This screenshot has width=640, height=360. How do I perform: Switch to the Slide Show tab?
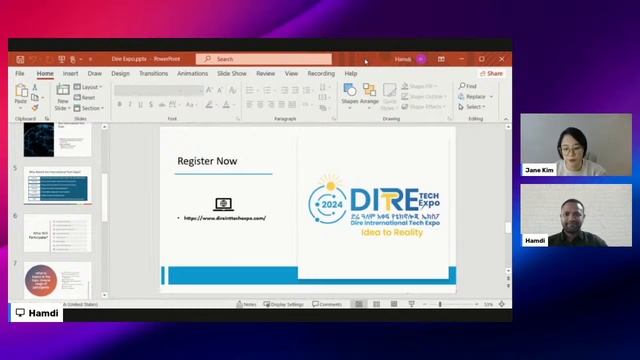click(x=231, y=73)
